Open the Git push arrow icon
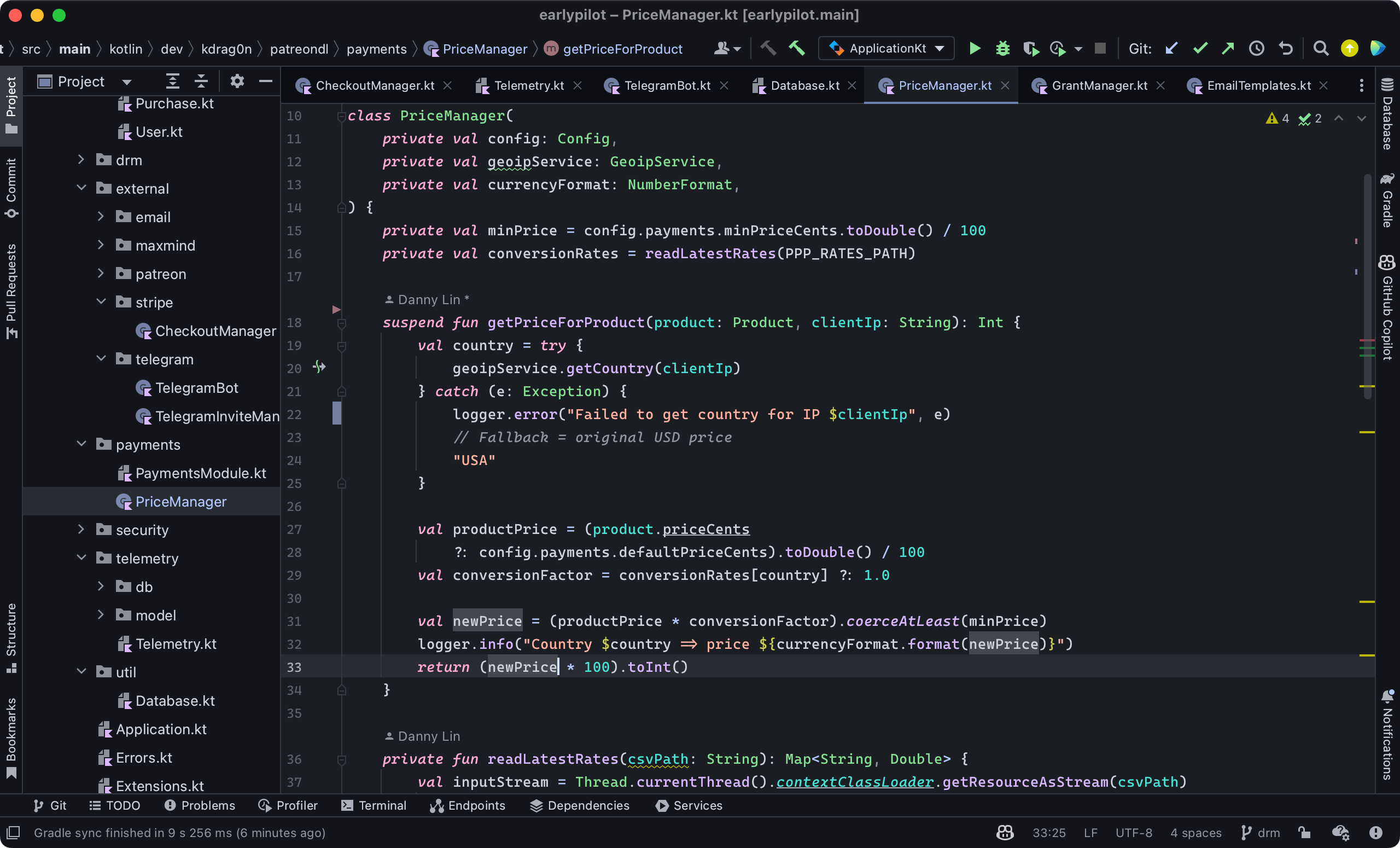This screenshot has width=1400, height=848. [x=1228, y=49]
